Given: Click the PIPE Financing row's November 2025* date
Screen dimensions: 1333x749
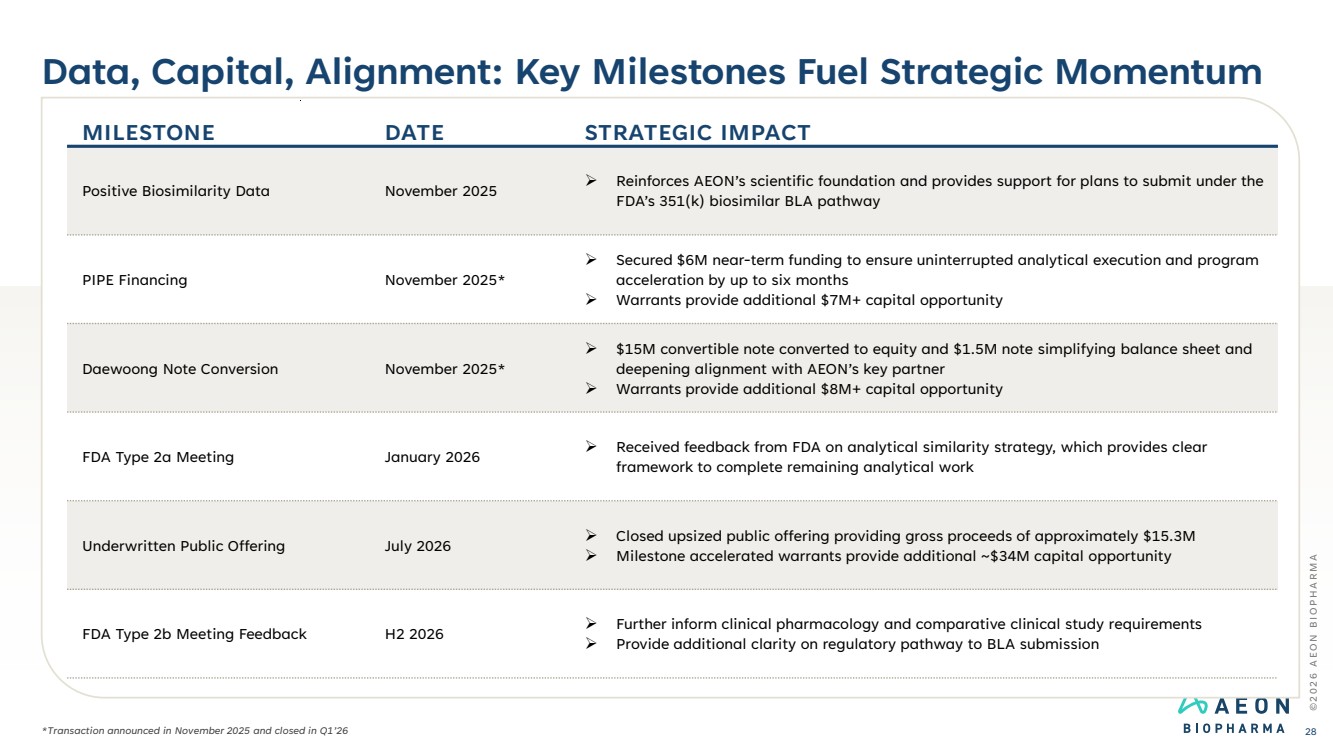Looking at the screenshot, I should (445, 280).
